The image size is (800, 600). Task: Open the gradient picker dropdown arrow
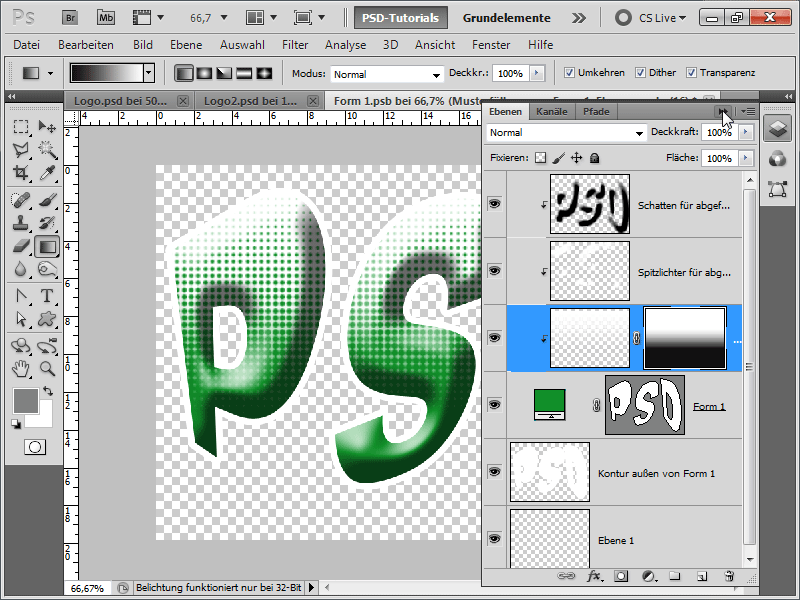(x=148, y=73)
